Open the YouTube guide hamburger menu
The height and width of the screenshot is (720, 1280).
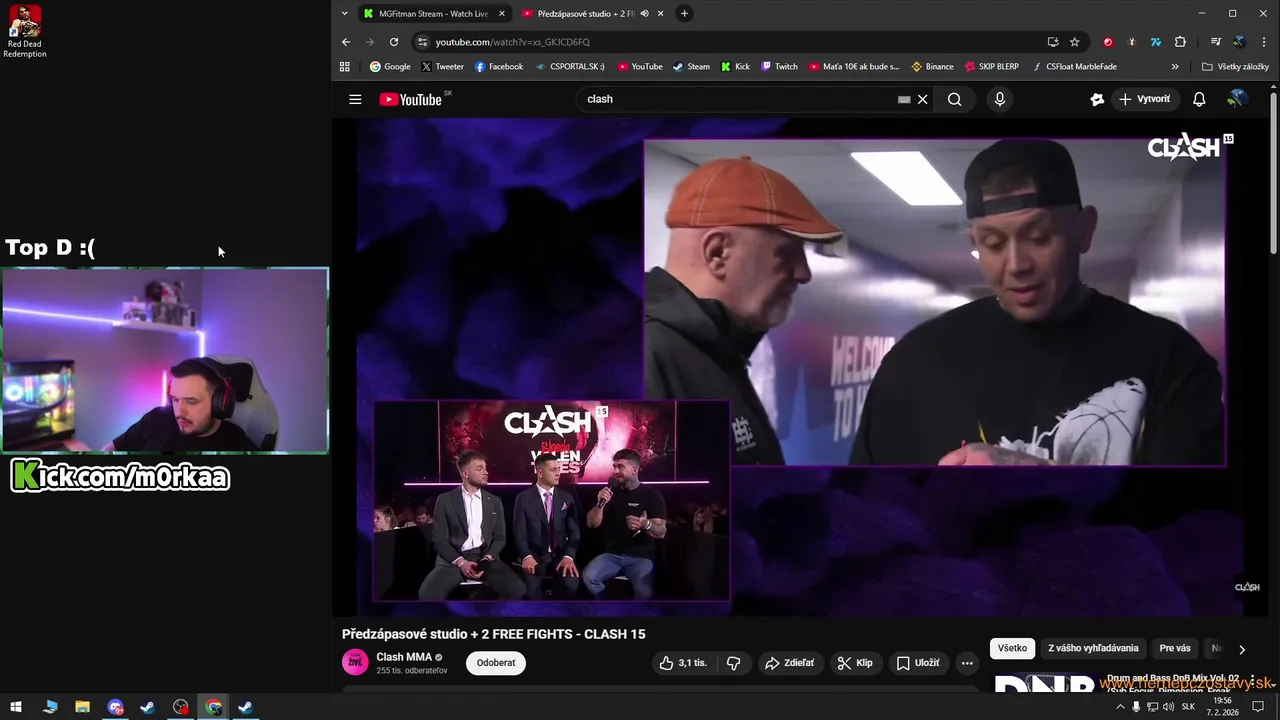[355, 99]
